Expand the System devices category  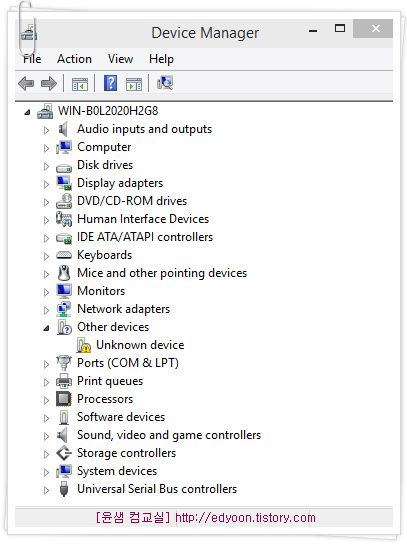point(46,472)
